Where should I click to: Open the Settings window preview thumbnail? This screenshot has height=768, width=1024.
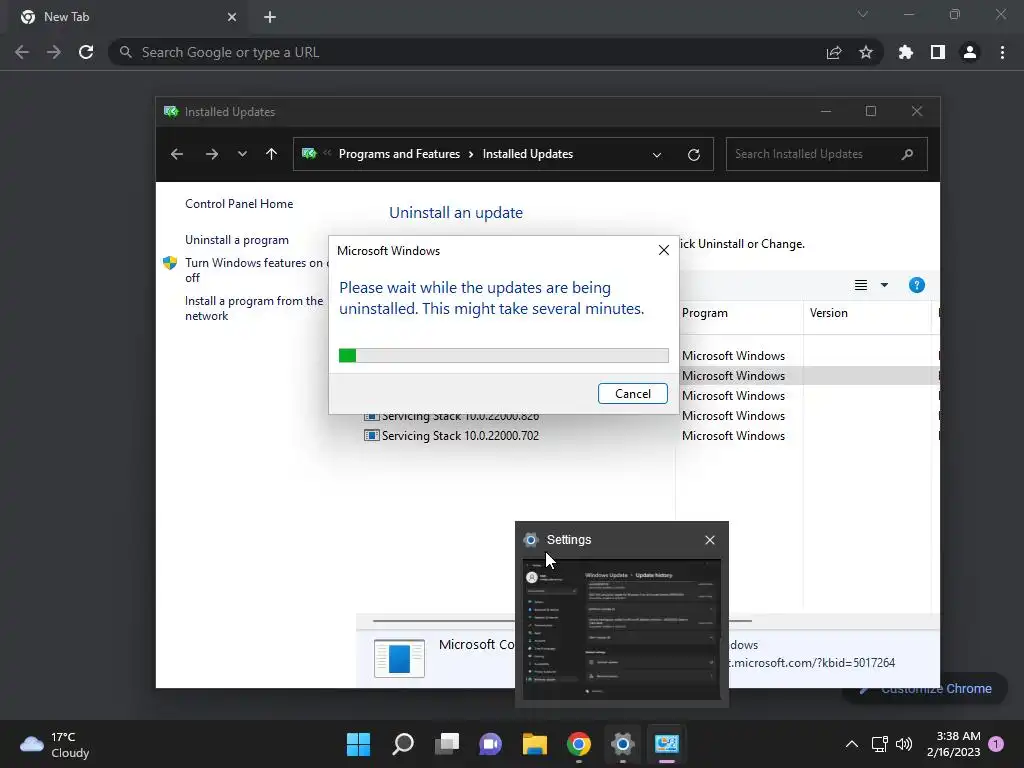[x=622, y=630]
